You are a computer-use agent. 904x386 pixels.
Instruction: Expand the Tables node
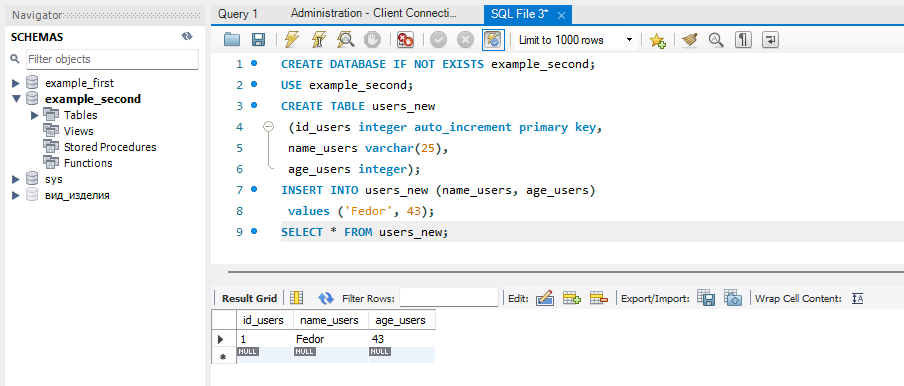[35, 115]
